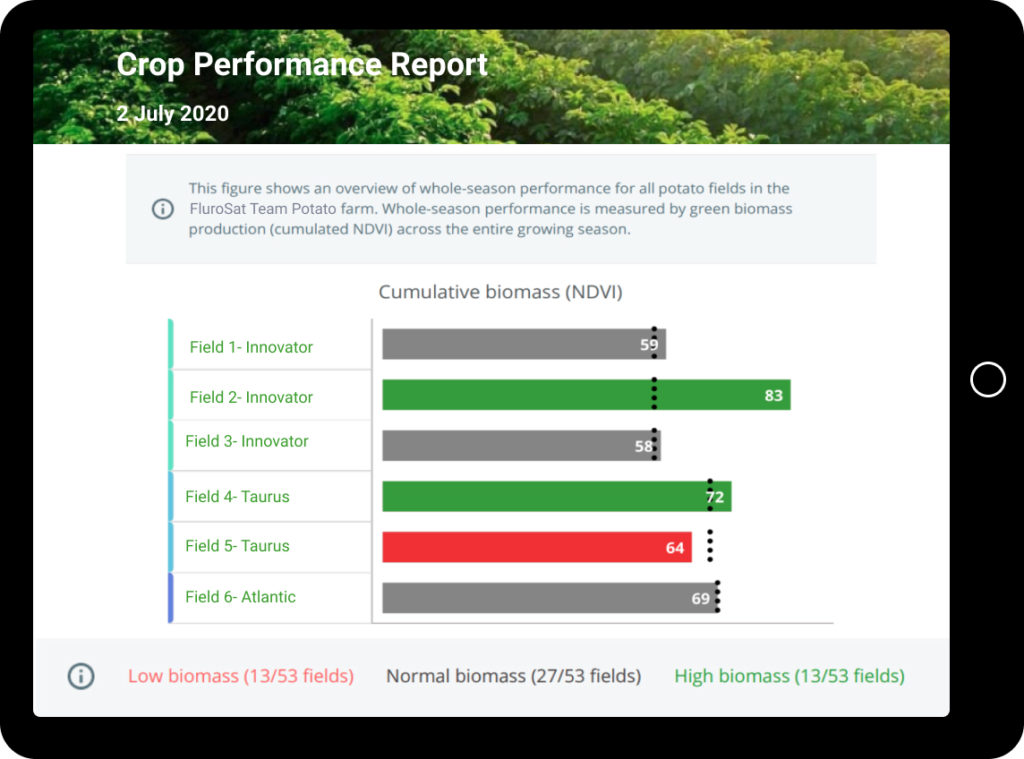The width and height of the screenshot is (1024, 759).
Task: Click the Cumulative biomass (NDVI) chart title
Action: click(500, 291)
